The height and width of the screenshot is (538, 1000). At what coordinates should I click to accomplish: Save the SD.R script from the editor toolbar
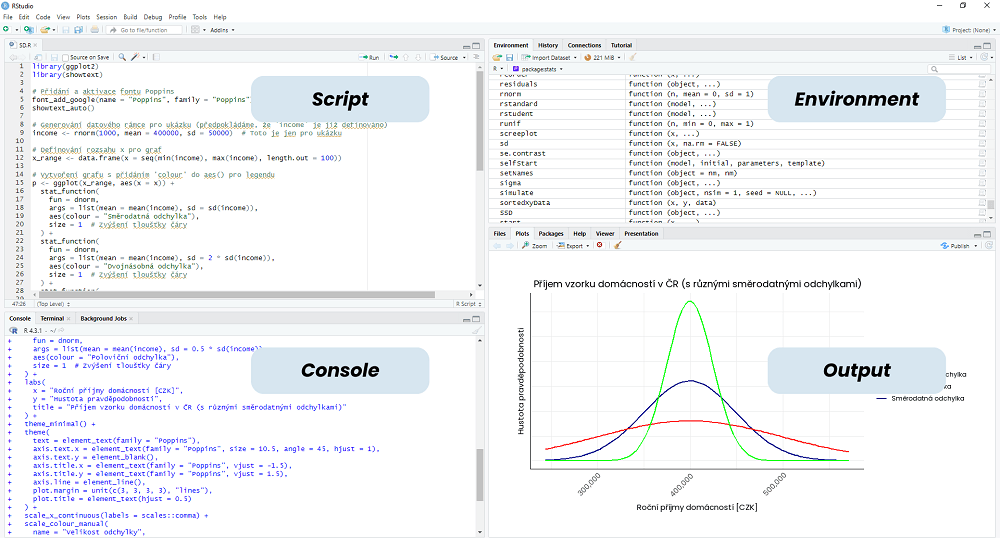[54, 57]
